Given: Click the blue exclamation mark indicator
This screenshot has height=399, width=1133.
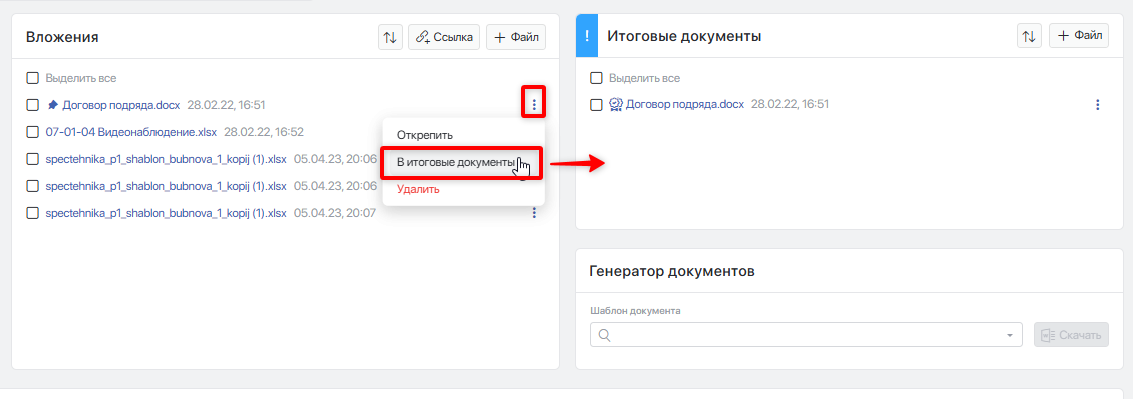Looking at the screenshot, I should coord(587,35).
